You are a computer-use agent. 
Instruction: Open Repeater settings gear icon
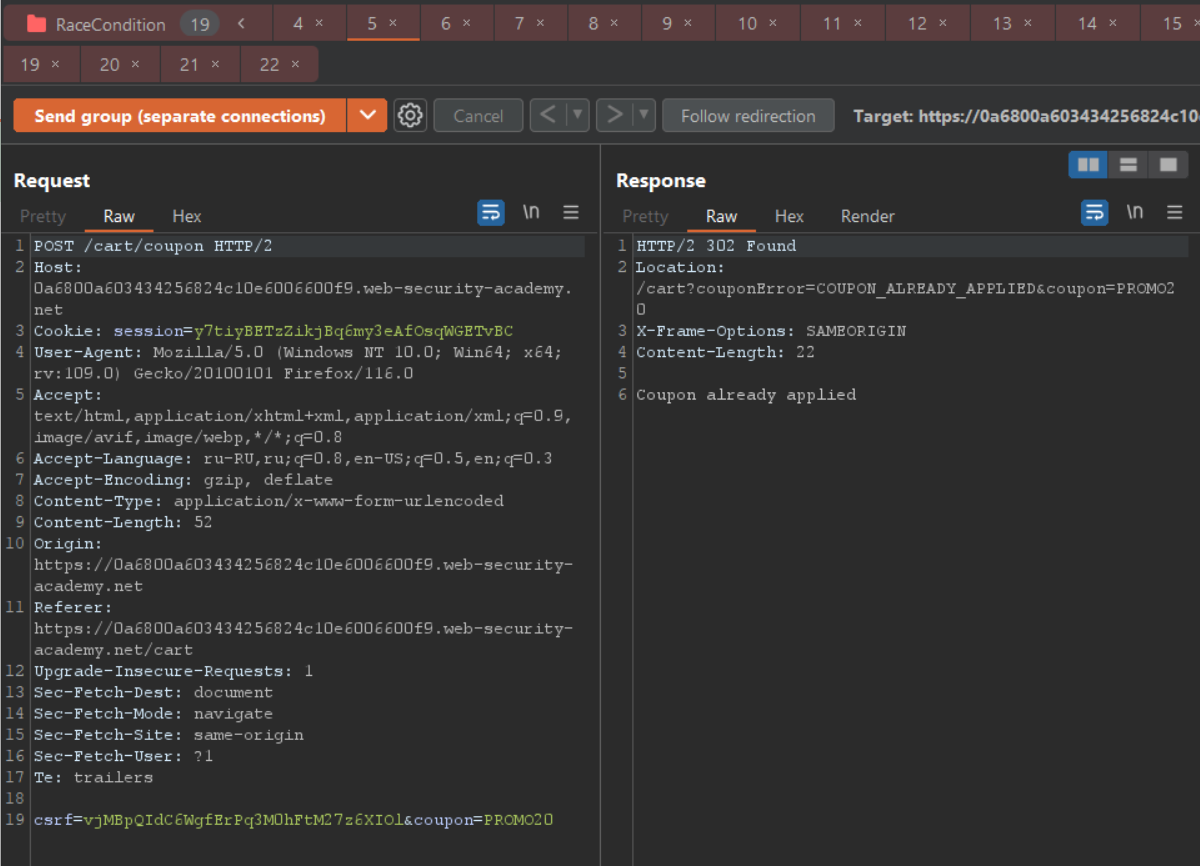[410, 116]
